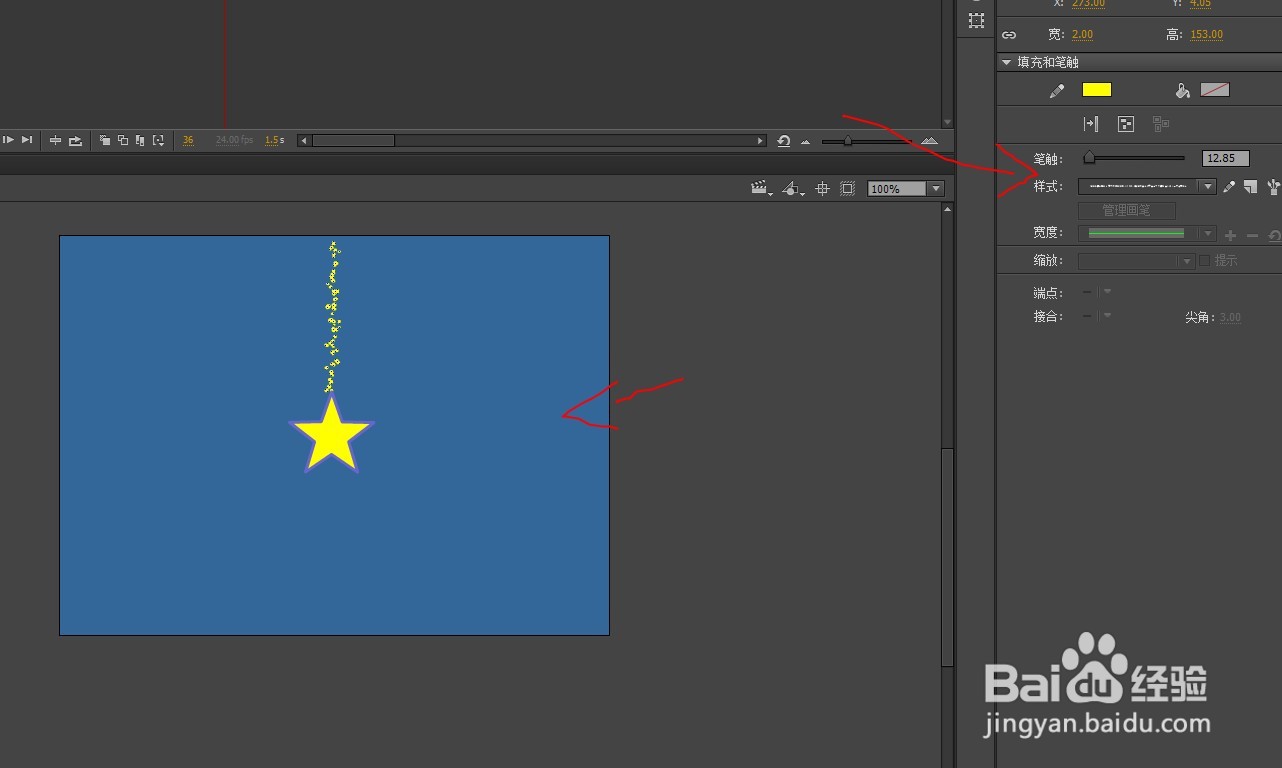Viewport: 1282px width, 768px height.
Task: Click the center frame icon in timeline
Action: point(56,141)
